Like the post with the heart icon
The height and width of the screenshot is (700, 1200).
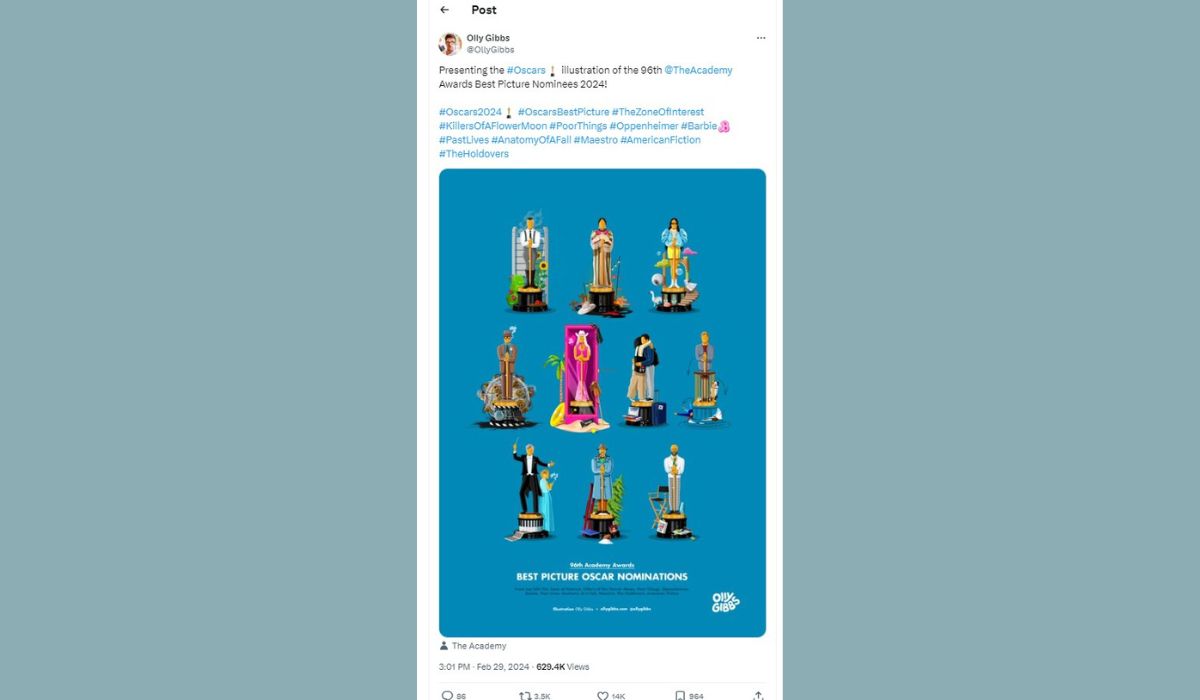pyautogui.click(x=603, y=695)
